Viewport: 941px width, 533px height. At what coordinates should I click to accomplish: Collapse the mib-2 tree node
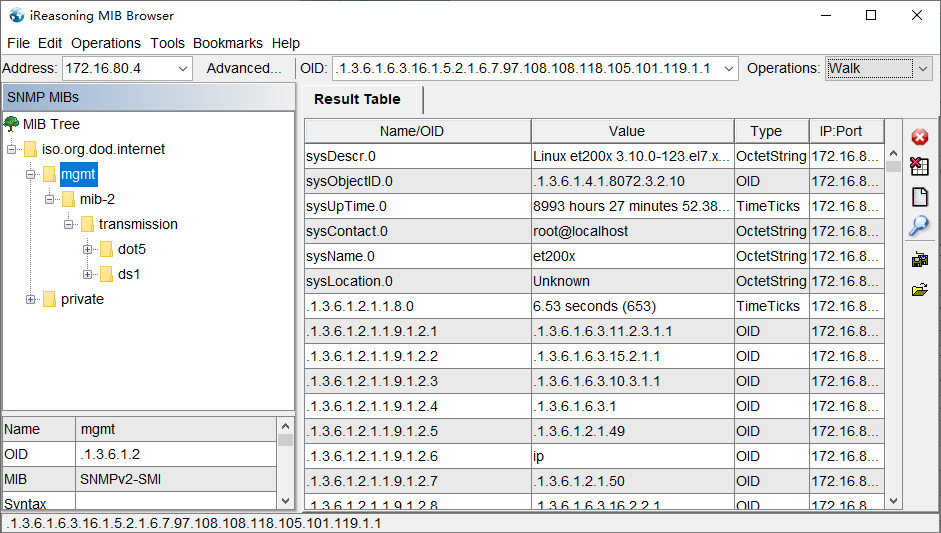(x=50, y=199)
